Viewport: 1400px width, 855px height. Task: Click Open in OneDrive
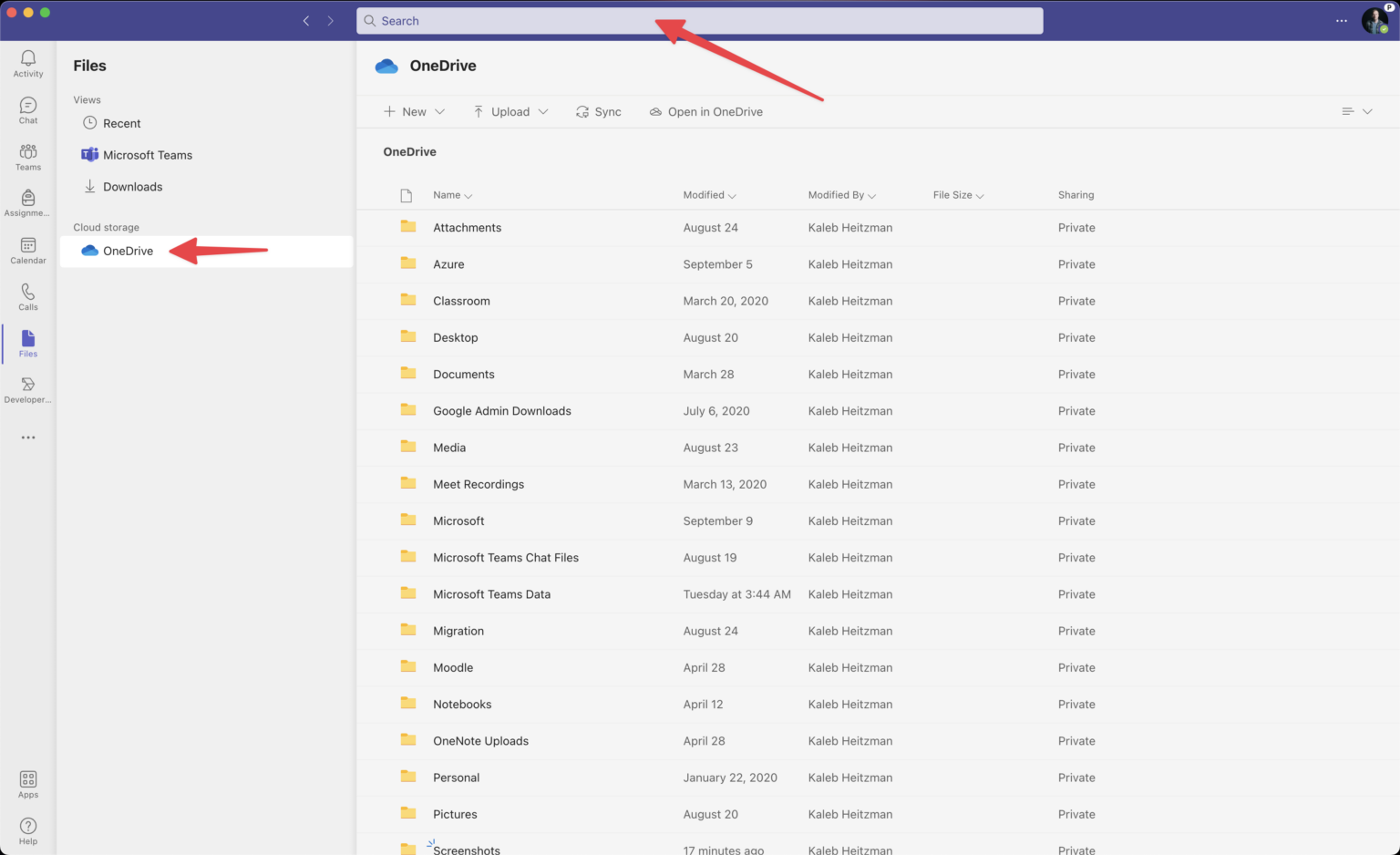pyautogui.click(x=706, y=111)
